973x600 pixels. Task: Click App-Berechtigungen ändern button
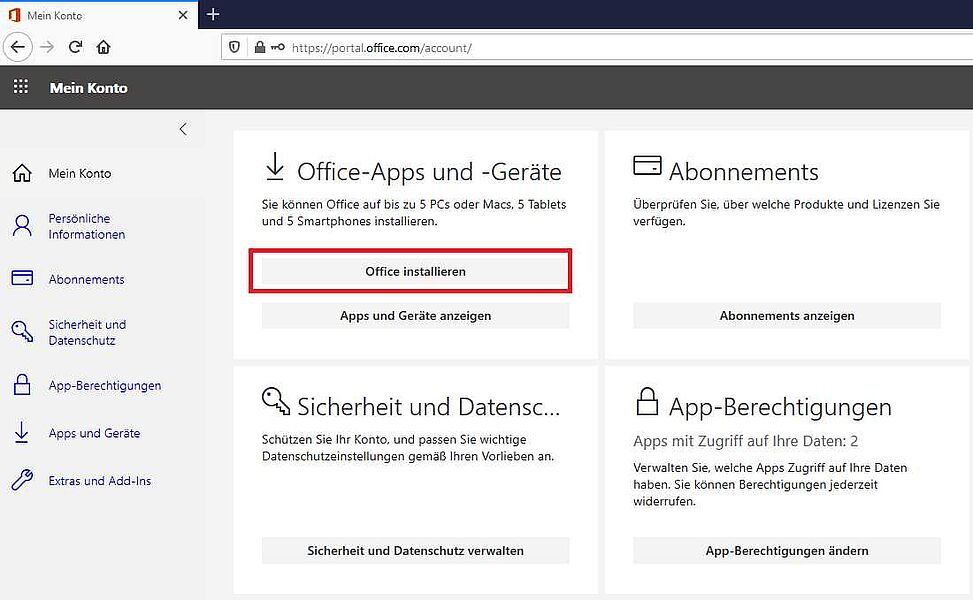(x=787, y=551)
